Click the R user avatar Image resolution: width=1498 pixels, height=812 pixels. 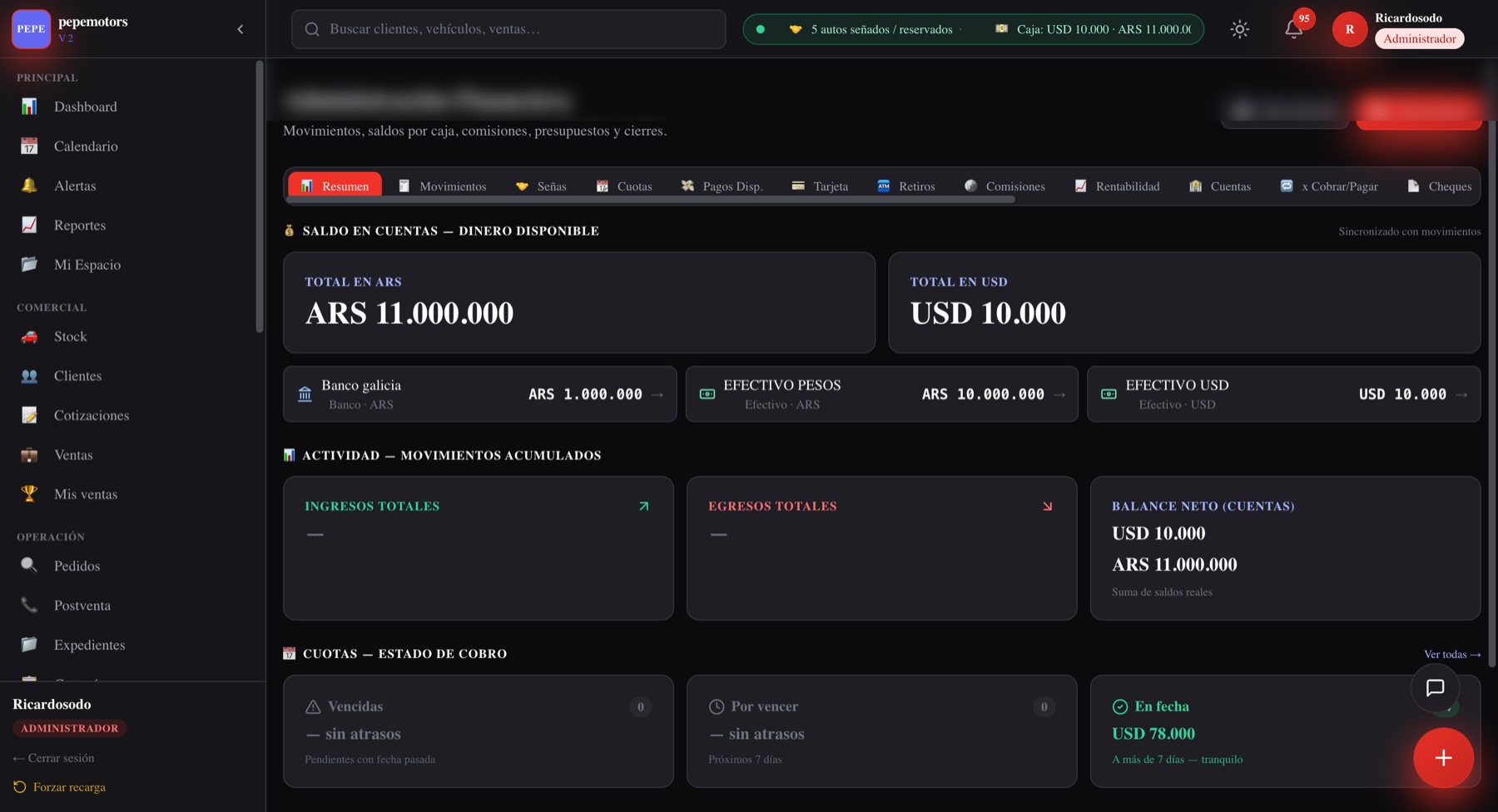1349,29
